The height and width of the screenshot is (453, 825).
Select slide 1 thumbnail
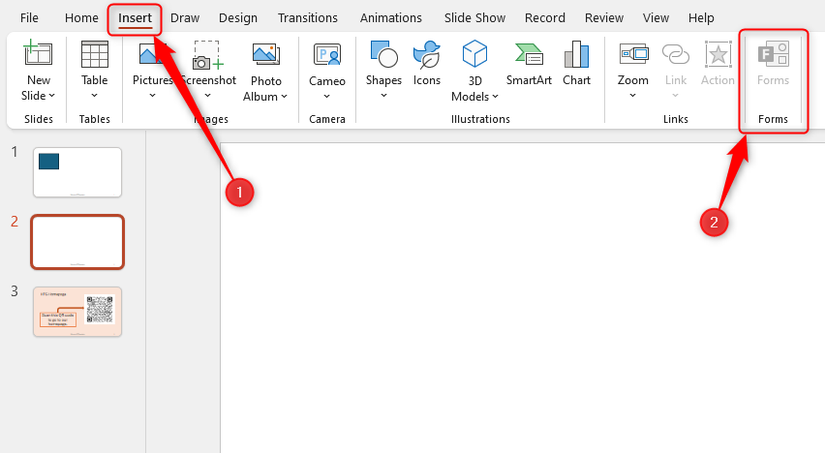(77, 172)
